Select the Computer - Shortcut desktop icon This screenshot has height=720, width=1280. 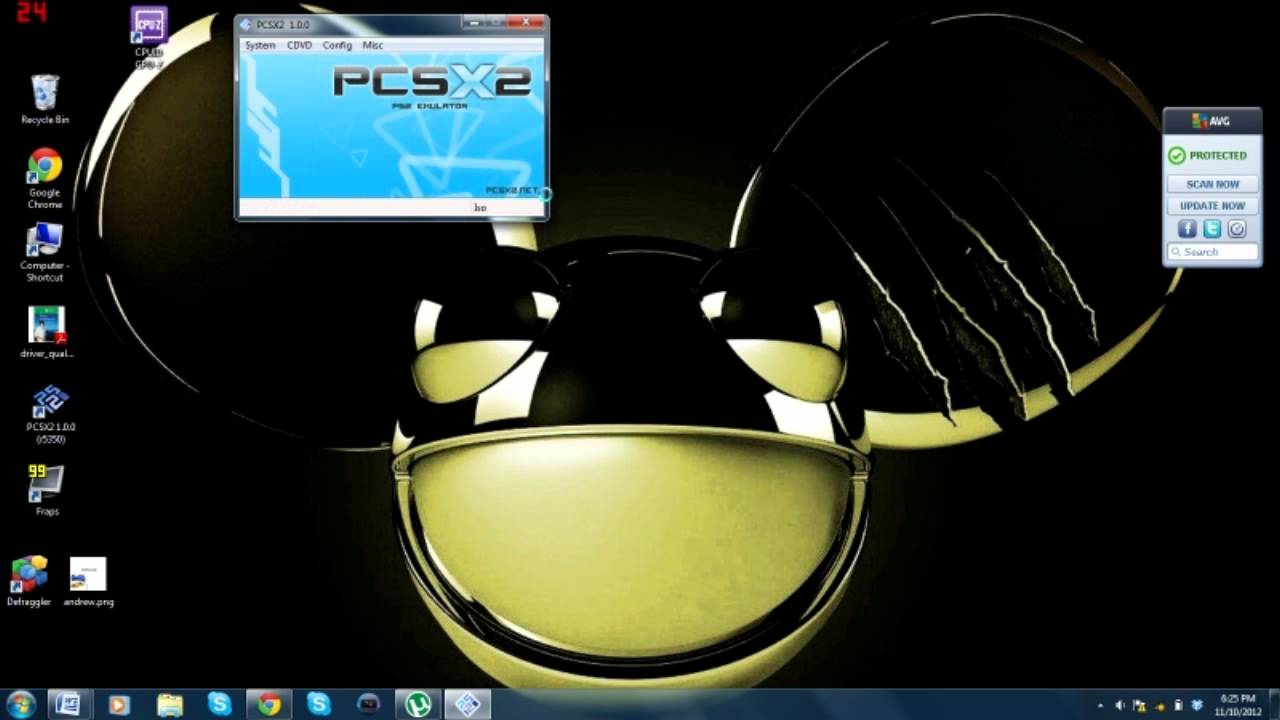pos(45,252)
